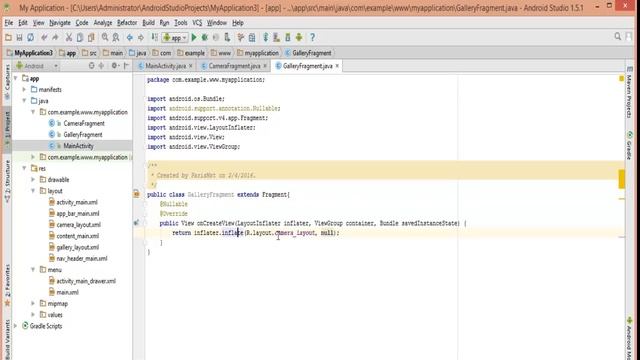Collapse the java folder node
The height and width of the screenshot is (360, 640).
tap(24, 100)
